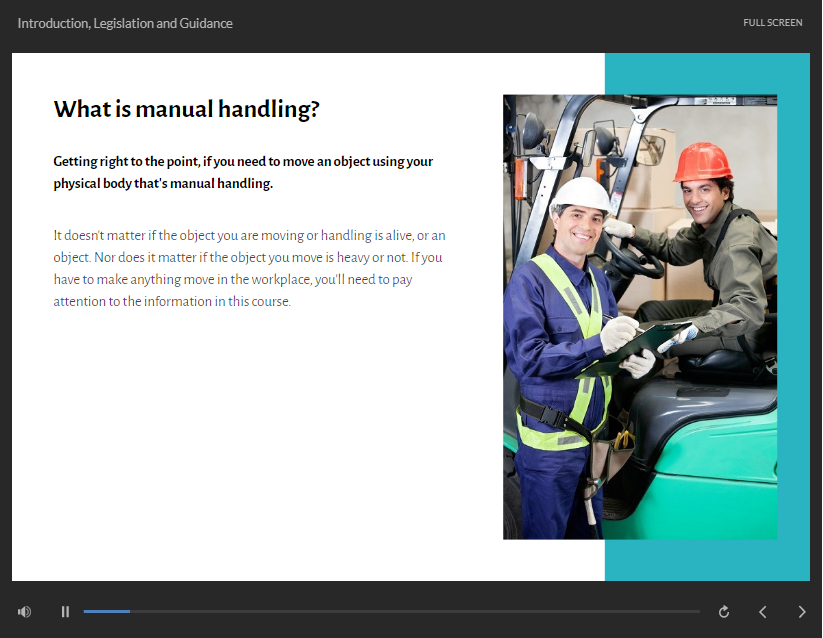Click the blue slide progress bar
This screenshot has width=823, height=638.
coord(392,612)
